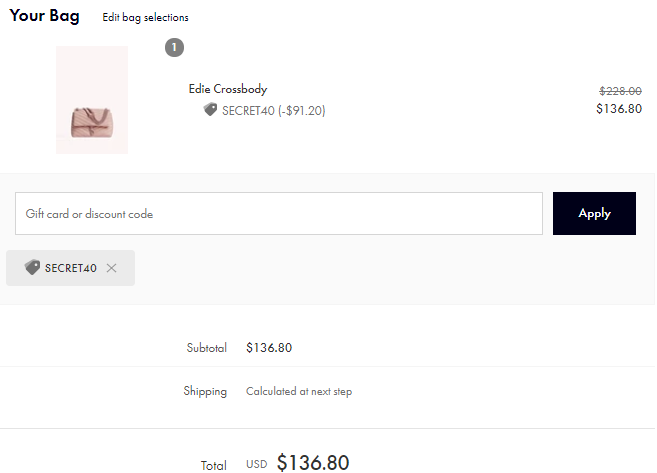The height and width of the screenshot is (473, 657).
Task: Click the Shipping label
Action: click(x=205, y=391)
